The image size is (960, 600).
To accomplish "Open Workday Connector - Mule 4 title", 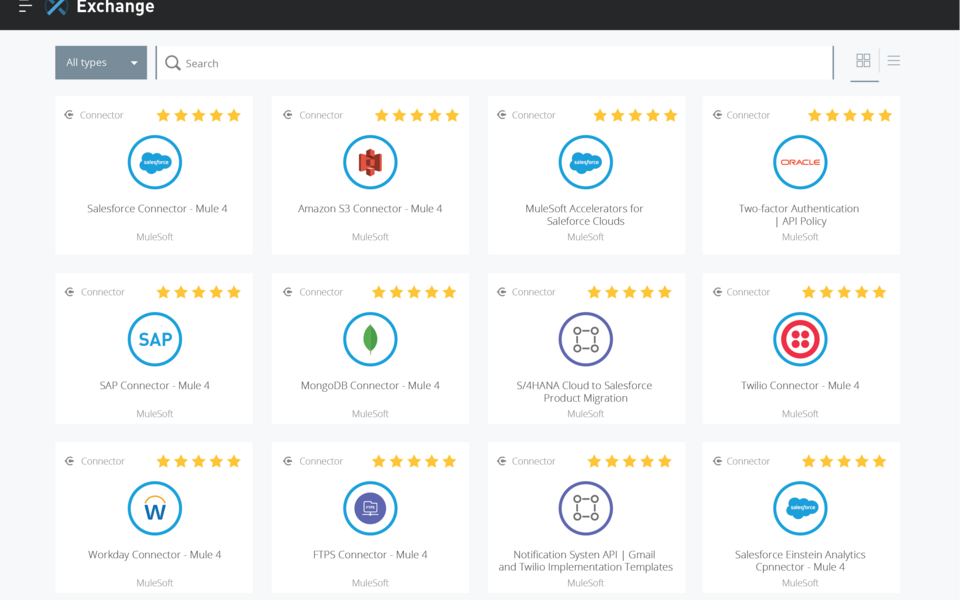I will 154,555.
